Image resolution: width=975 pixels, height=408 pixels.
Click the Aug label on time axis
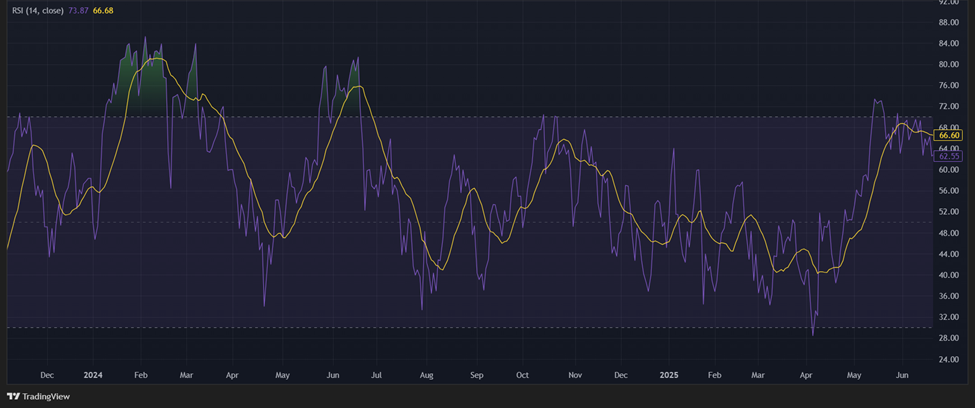point(426,375)
